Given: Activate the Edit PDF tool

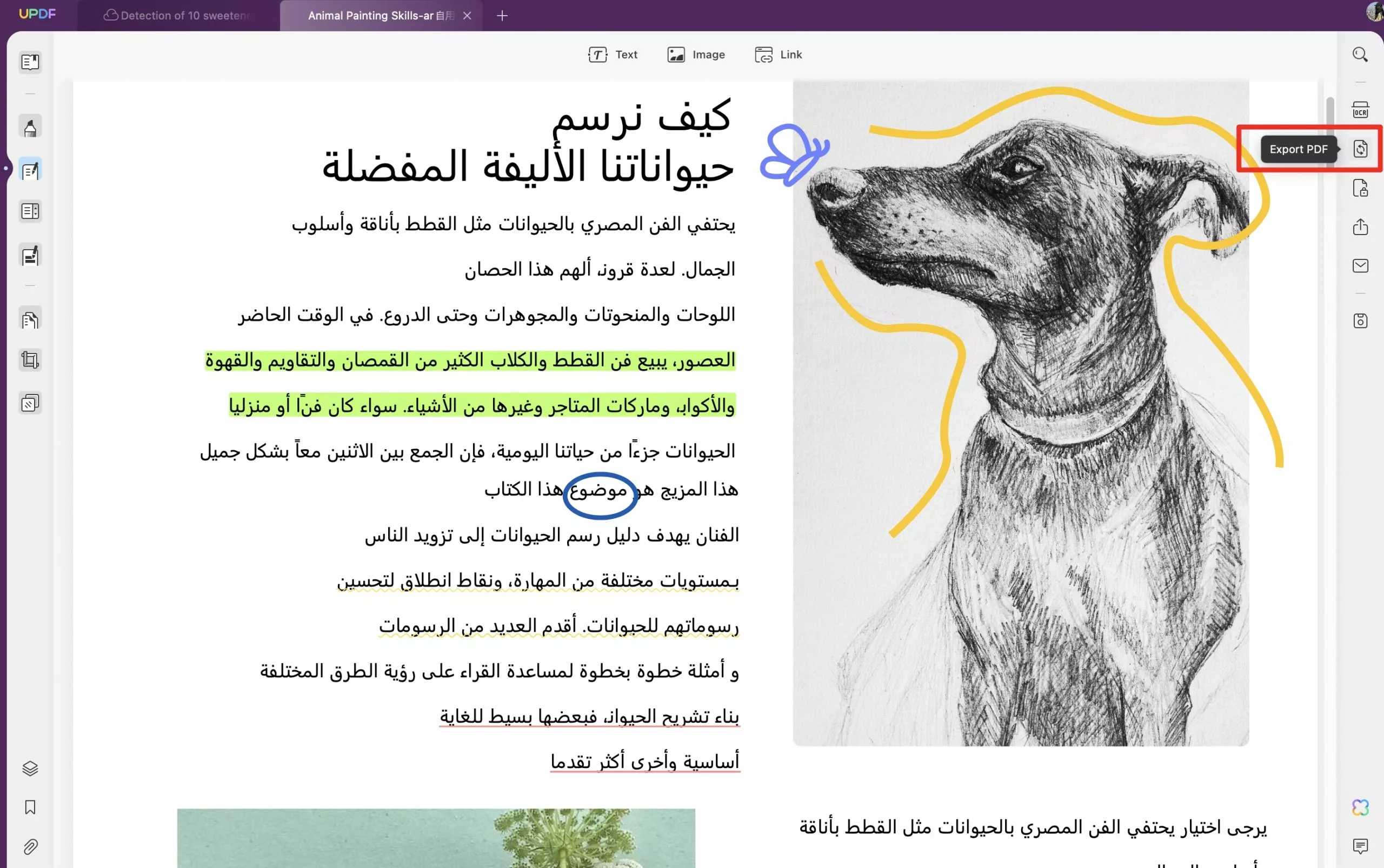Looking at the screenshot, I should click(30, 169).
